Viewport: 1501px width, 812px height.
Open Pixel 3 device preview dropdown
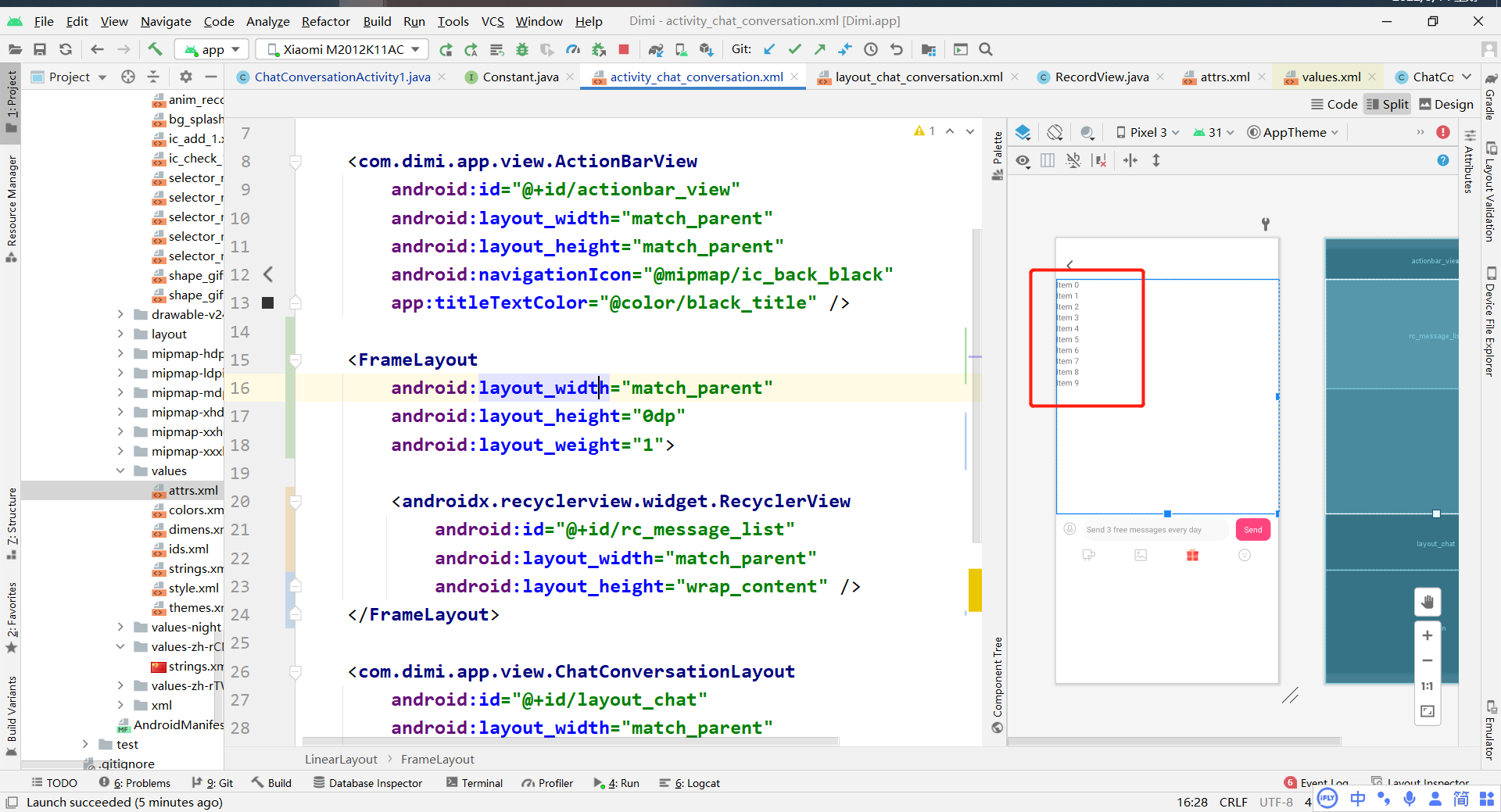[1148, 132]
